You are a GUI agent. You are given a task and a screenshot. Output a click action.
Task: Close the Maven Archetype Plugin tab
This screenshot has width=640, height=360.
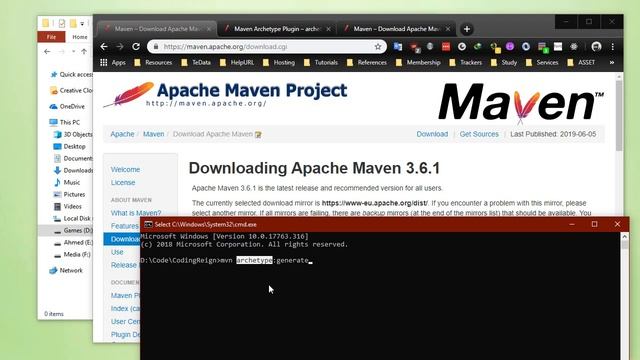coord(329,29)
